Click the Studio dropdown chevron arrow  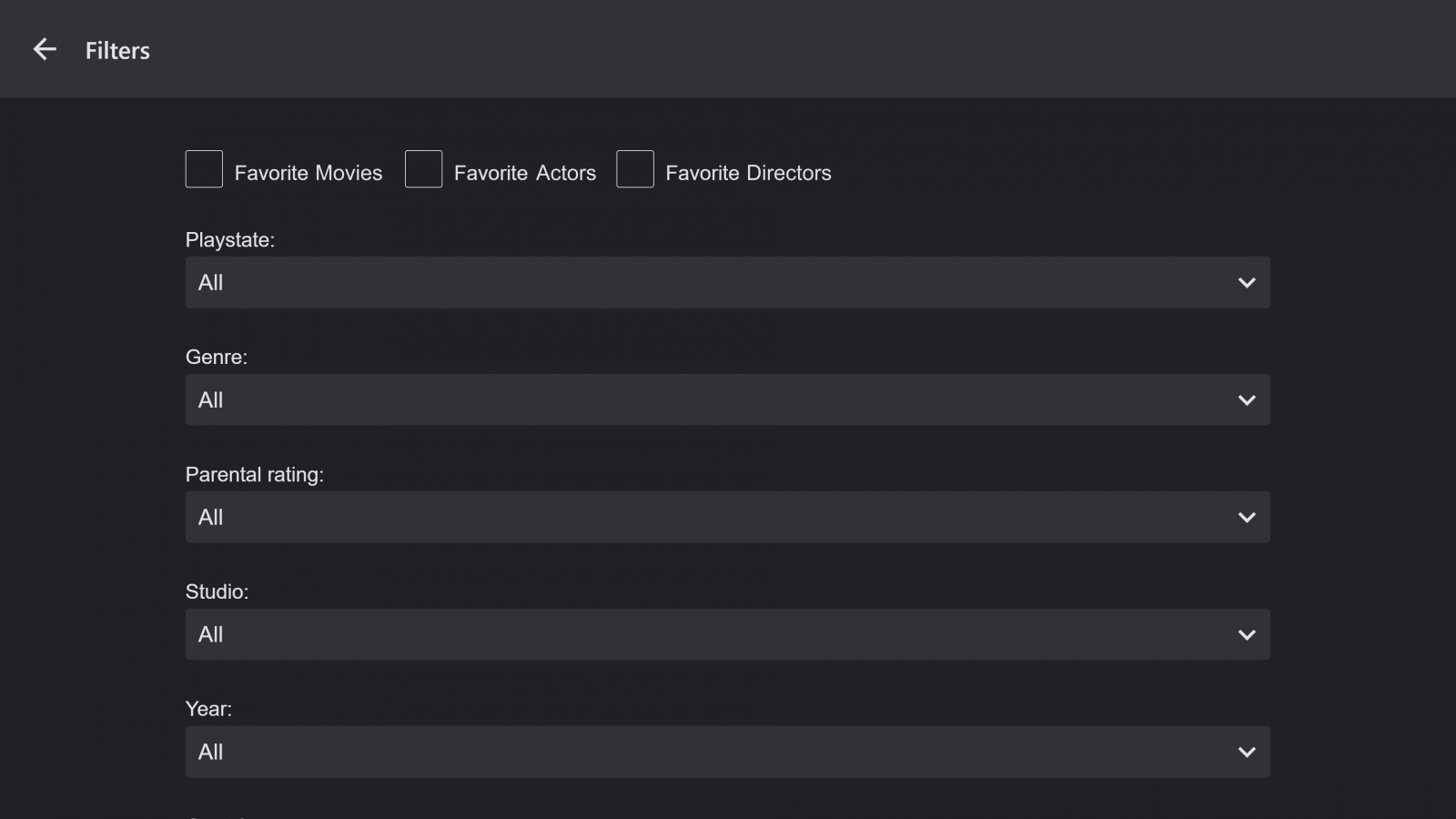1247,635
